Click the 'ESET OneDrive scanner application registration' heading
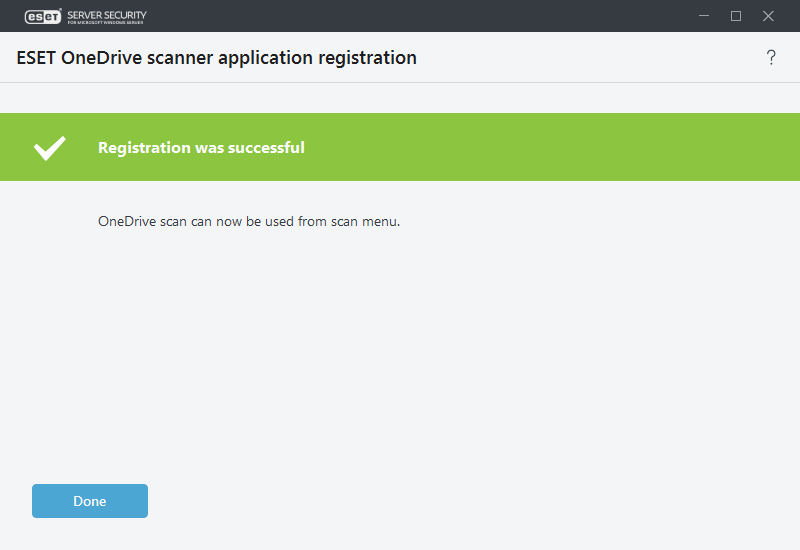 [x=217, y=58]
